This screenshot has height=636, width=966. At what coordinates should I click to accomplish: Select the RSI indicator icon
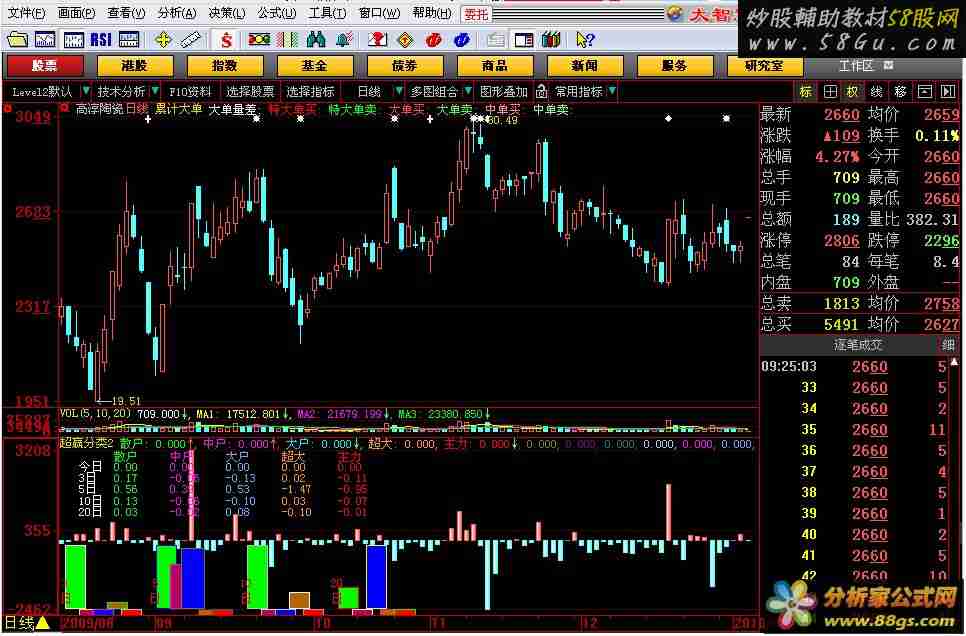click(101, 40)
